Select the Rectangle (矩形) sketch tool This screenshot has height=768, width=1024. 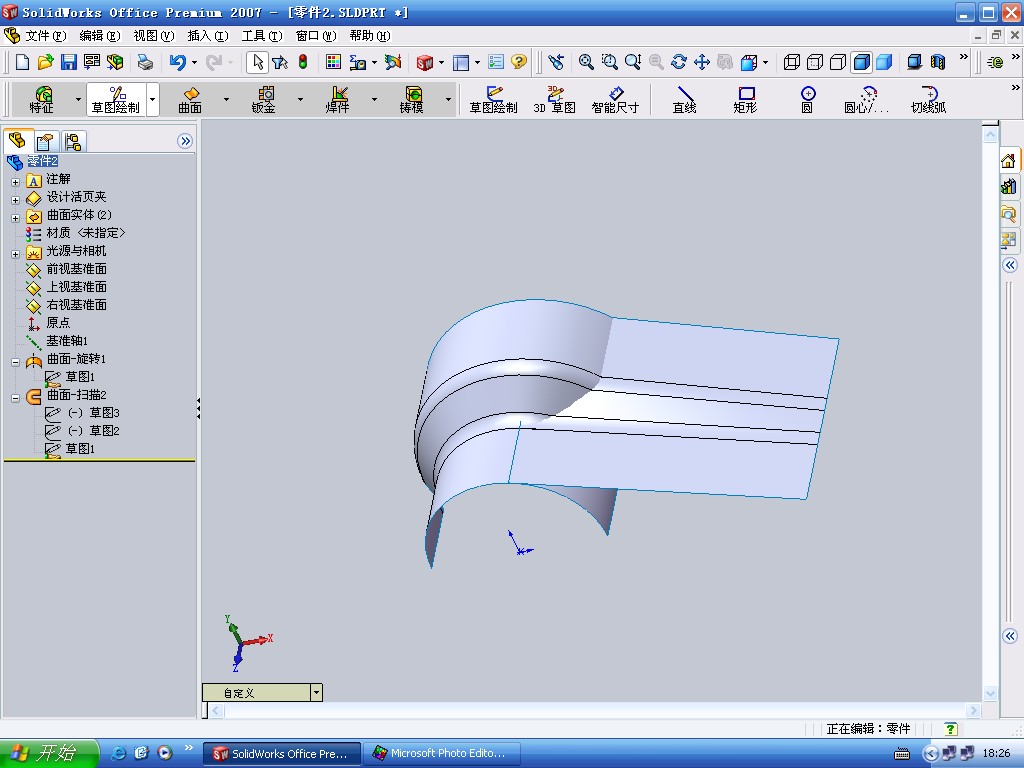(x=745, y=99)
